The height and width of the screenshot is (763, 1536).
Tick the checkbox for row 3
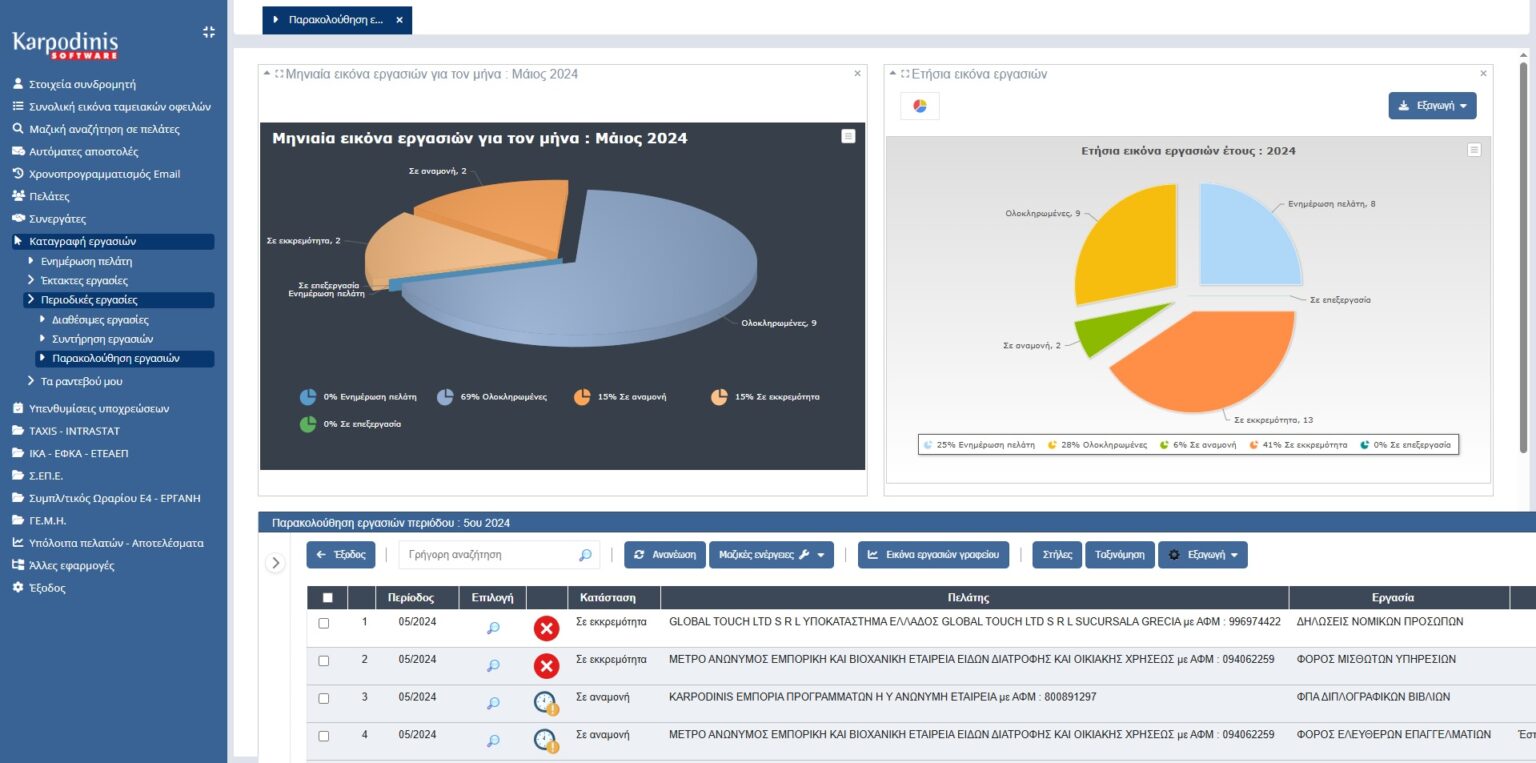point(323,698)
